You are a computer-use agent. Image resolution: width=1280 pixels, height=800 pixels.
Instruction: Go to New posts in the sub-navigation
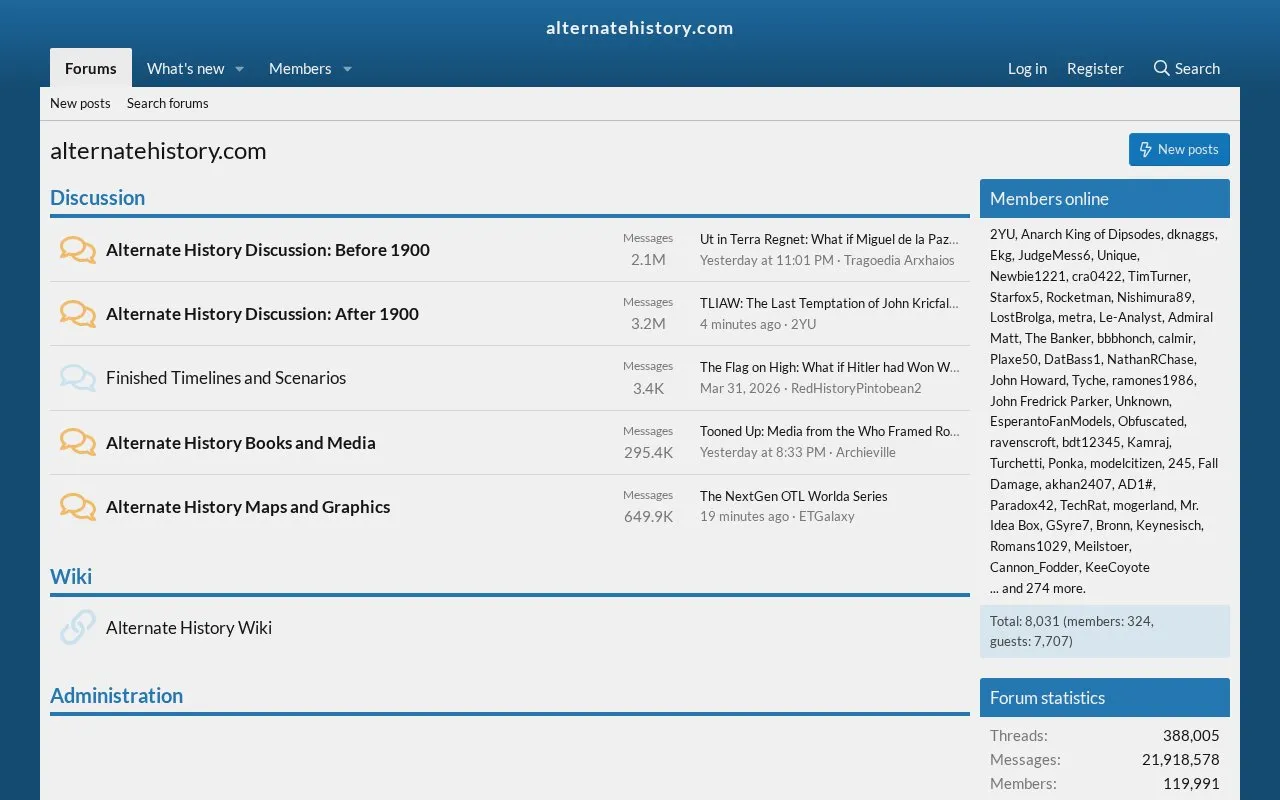point(80,103)
